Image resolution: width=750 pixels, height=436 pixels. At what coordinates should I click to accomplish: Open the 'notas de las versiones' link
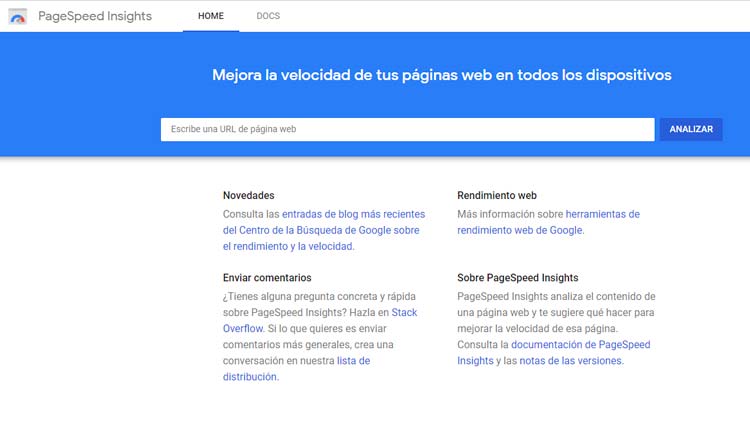pos(571,360)
